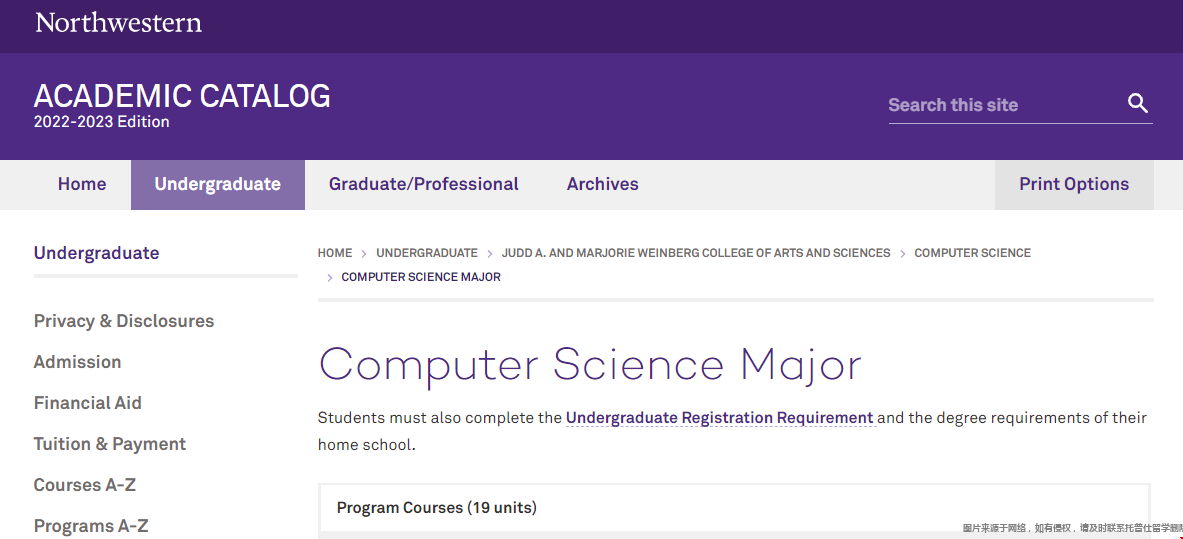Click the COMPUTER SCIENCE breadcrumb
The height and width of the screenshot is (539, 1183).
[x=973, y=253]
